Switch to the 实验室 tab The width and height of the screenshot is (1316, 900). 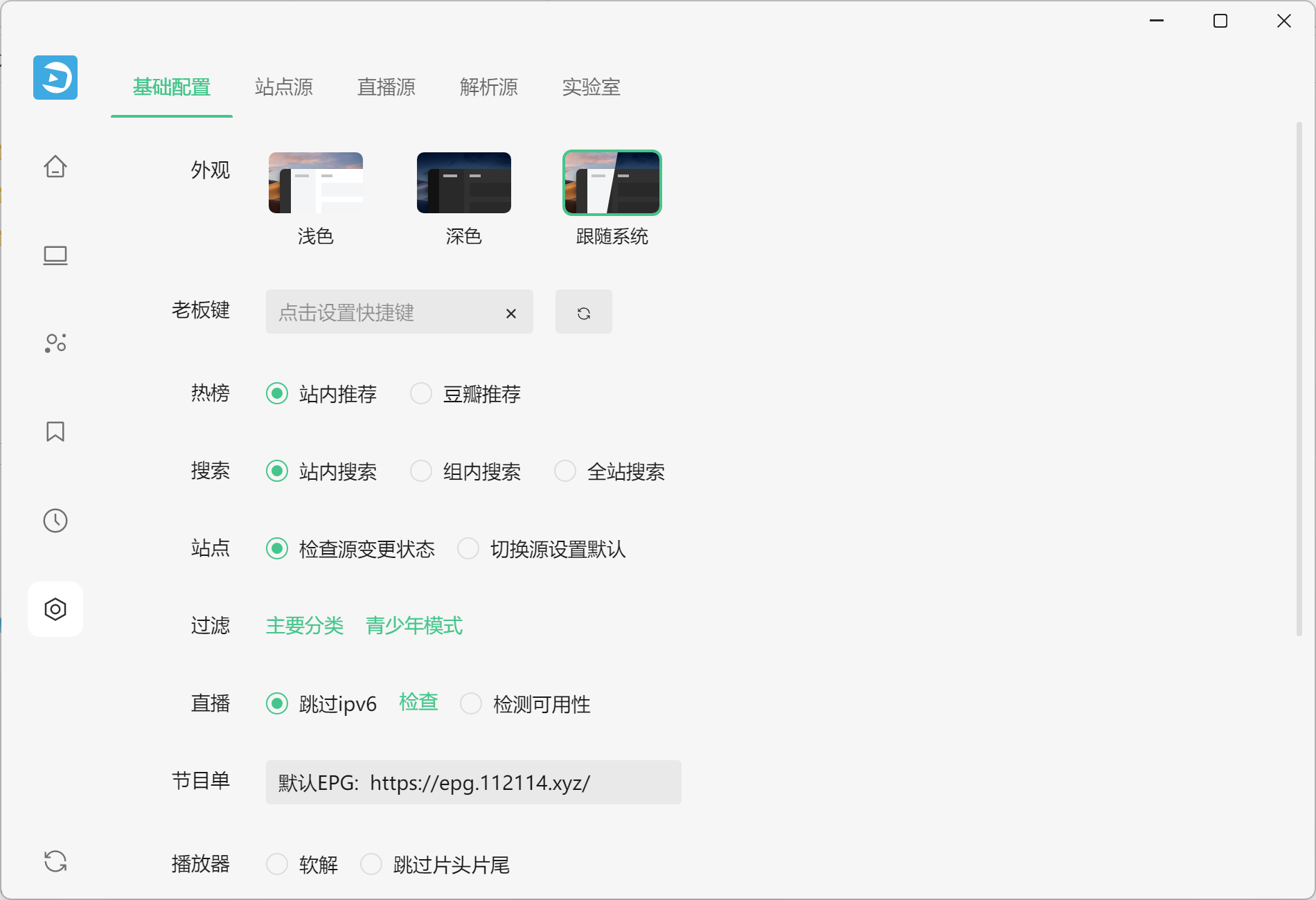click(x=591, y=87)
